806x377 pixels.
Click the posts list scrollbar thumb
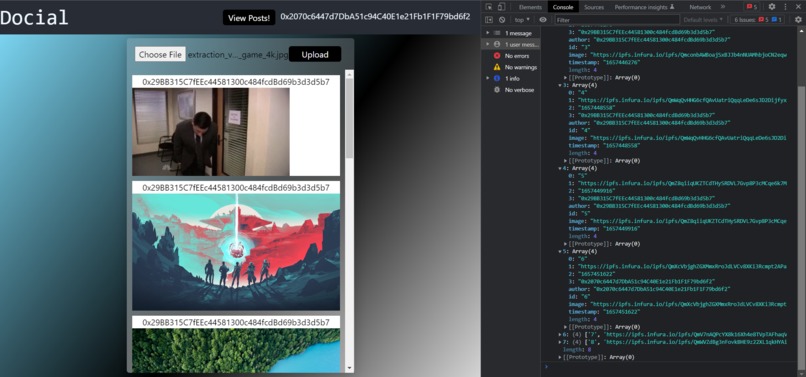(349, 117)
